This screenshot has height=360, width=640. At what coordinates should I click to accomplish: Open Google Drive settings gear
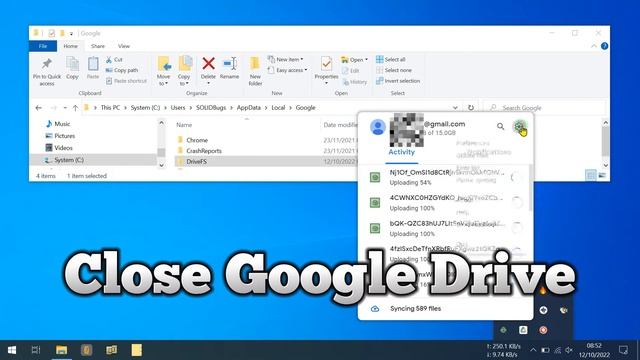(x=519, y=127)
